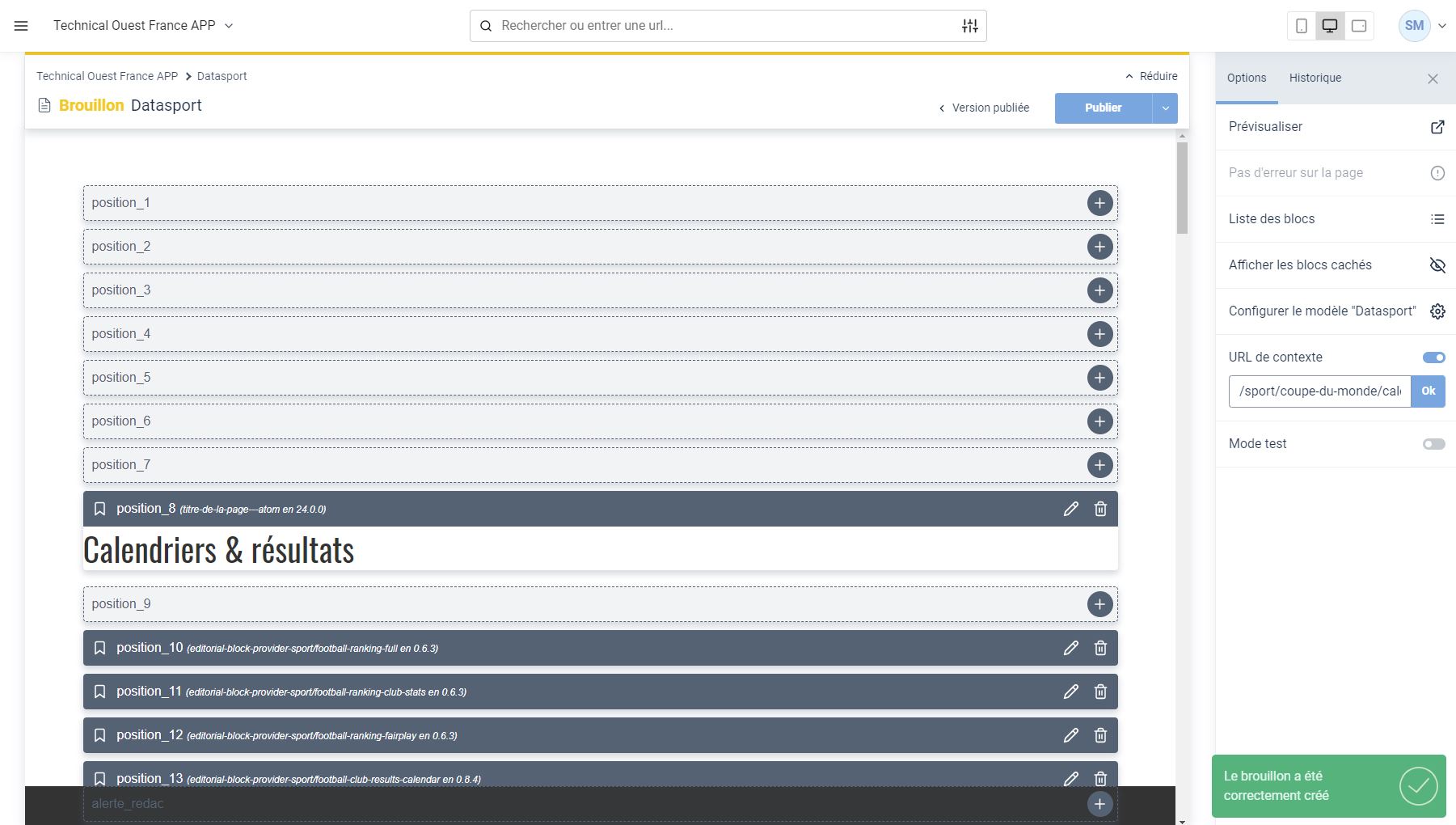The height and width of the screenshot is (825, 1456).
Task: Open Prévisualiser option
Action: (x=1336, y=127)
